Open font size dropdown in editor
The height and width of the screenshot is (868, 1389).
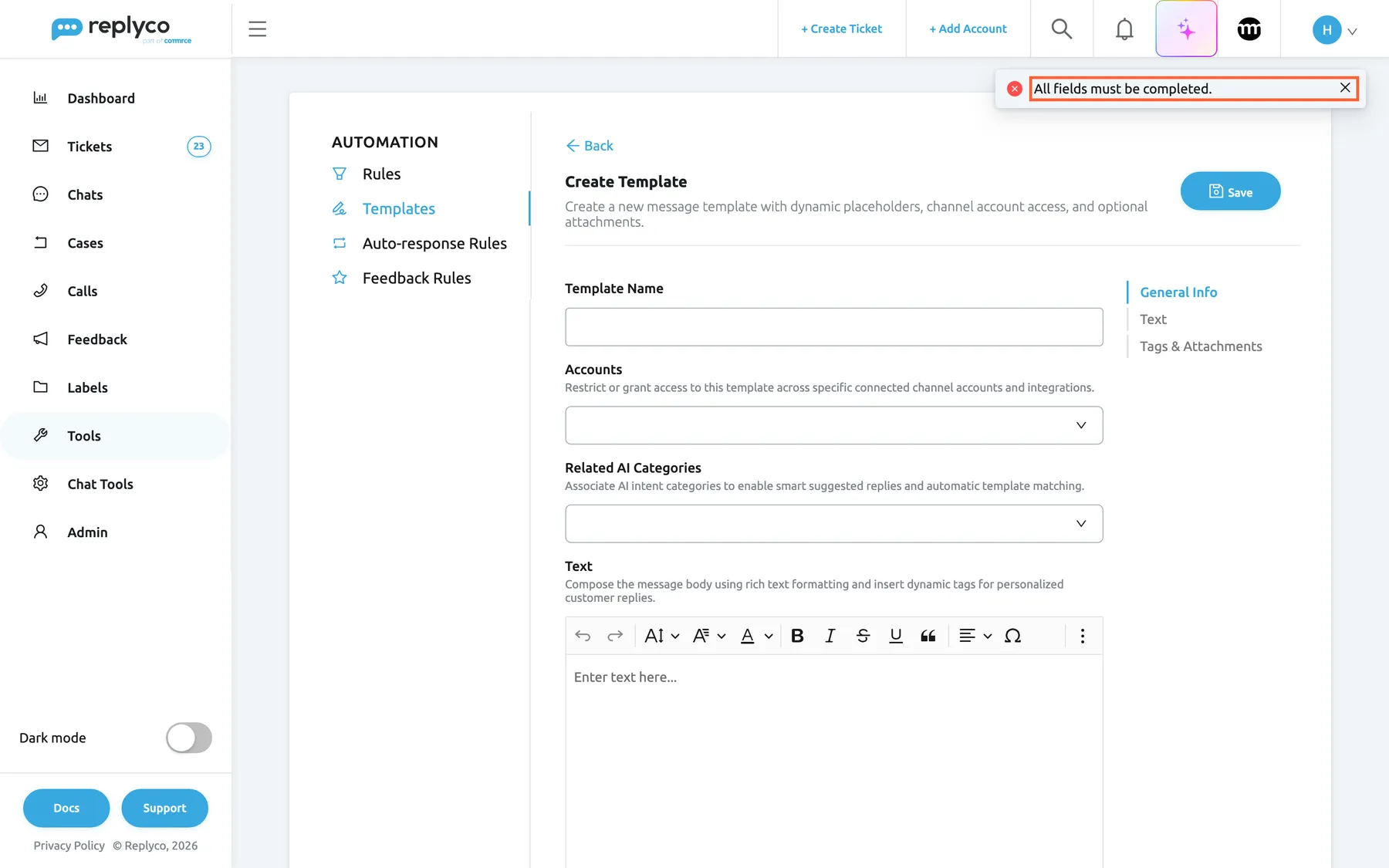pos(661,636)
